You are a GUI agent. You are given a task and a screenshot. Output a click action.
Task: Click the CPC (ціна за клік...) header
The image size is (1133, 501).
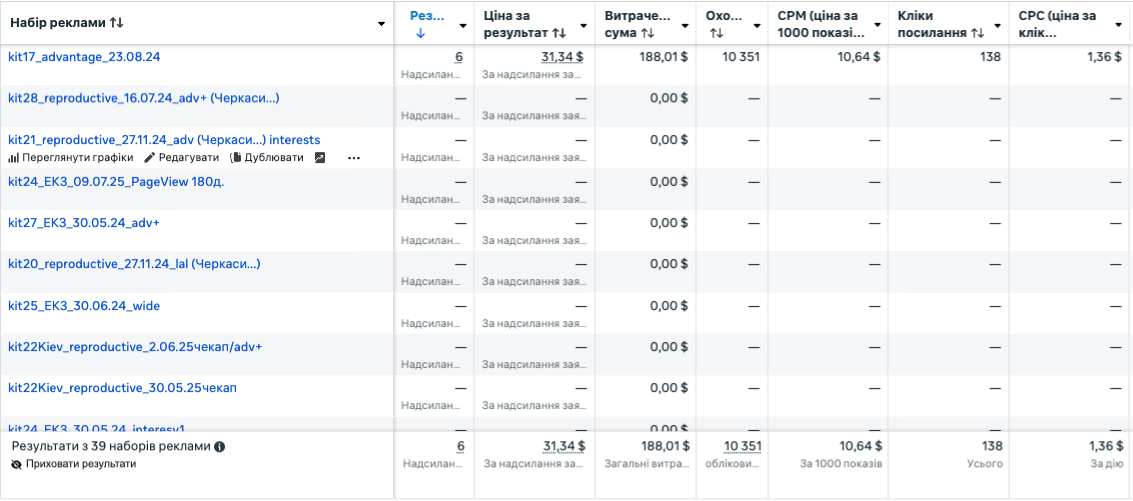[x=1057, y=24]
